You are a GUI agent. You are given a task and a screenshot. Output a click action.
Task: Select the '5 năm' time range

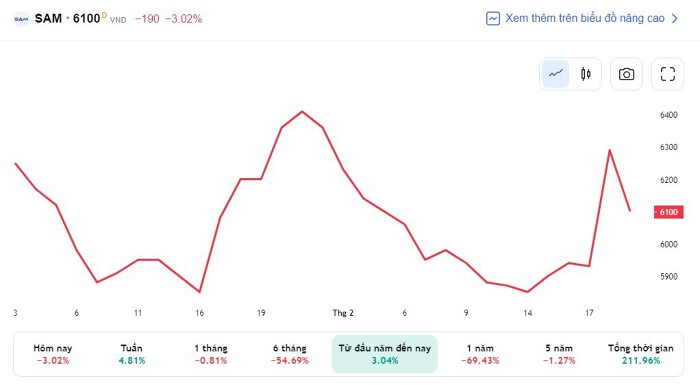pos(559,354)
